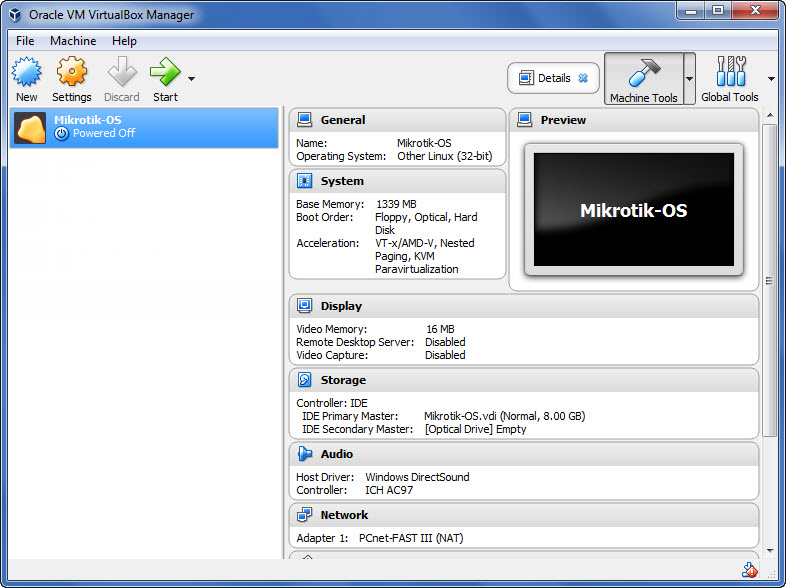Image resolution: width=786 pixels, height=588 pixels.
Task: Click the Powered Off status icon
Action: (61, 133)
